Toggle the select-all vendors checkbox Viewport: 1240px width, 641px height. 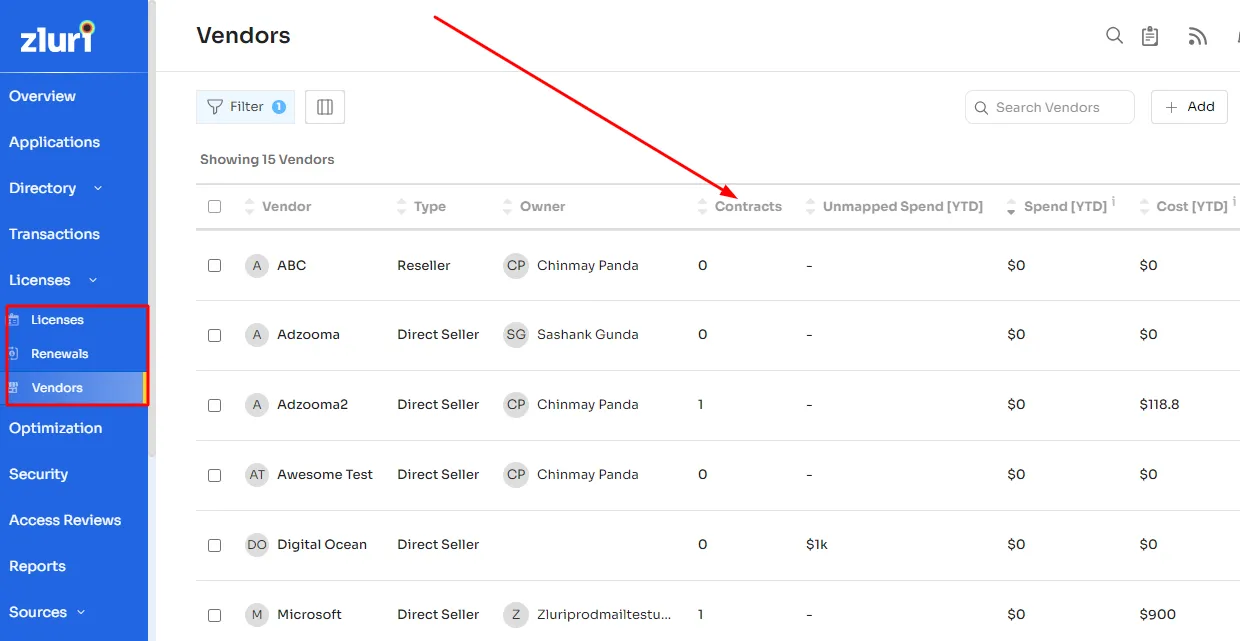point(214,207)
